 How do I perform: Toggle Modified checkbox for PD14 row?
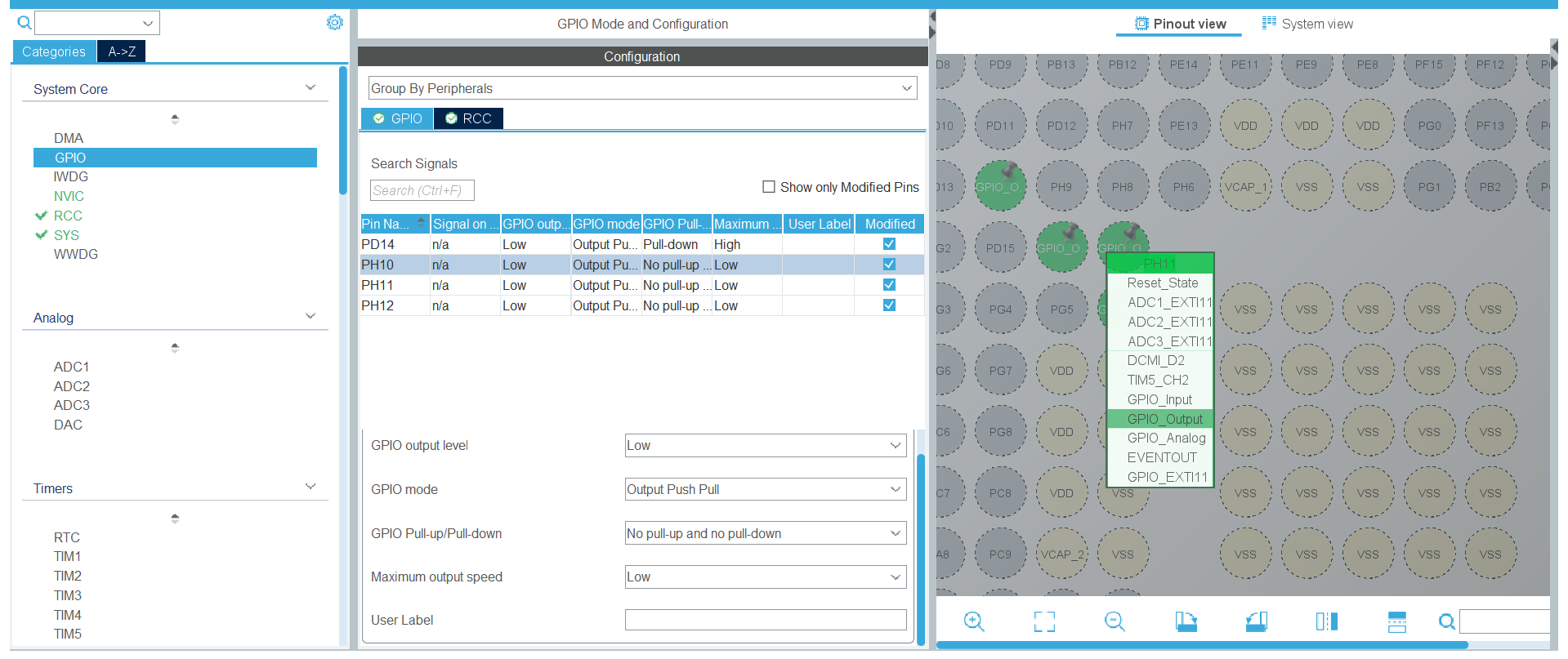pyautogui.click(x=889, y=244)
